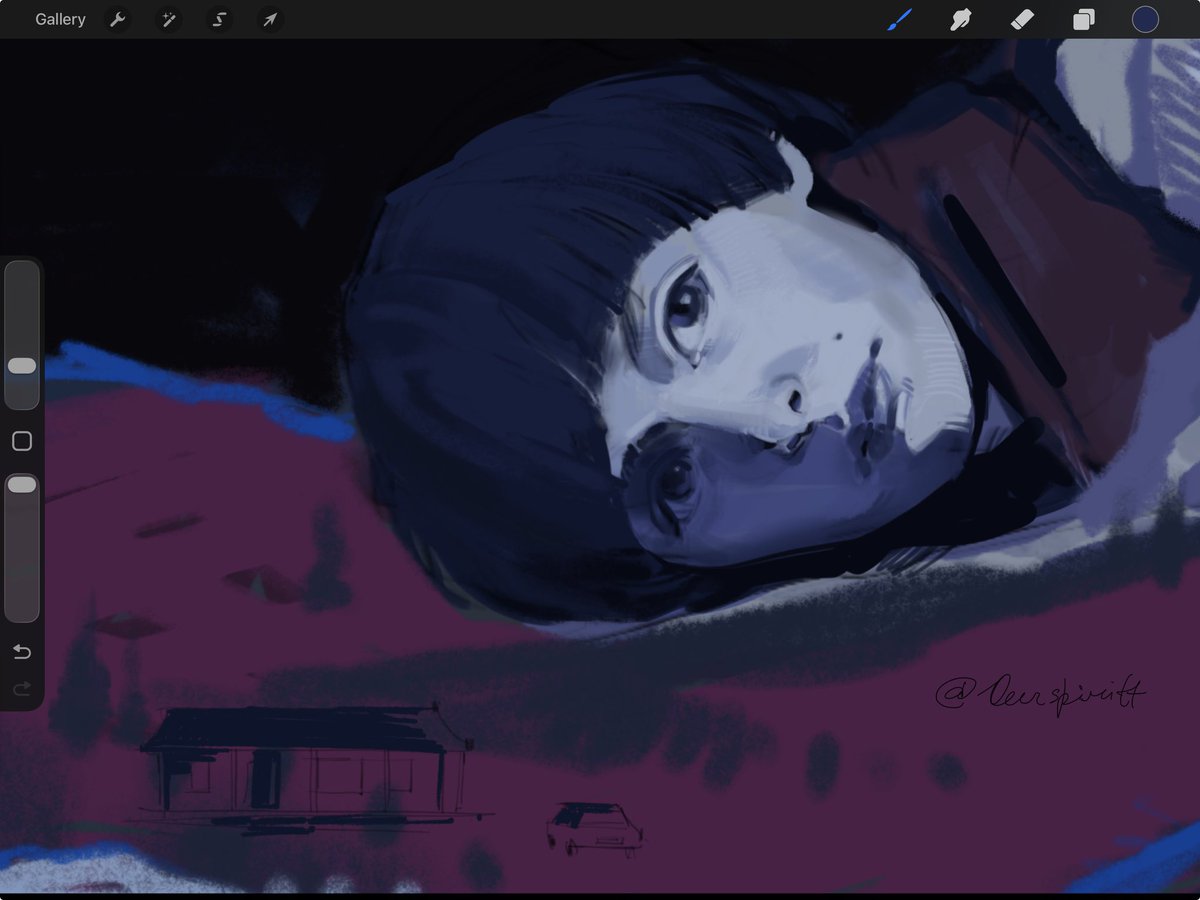Screen dimensions: 1200x900
Task: Click the brush opacity slider handle
Action: point(21,485)
